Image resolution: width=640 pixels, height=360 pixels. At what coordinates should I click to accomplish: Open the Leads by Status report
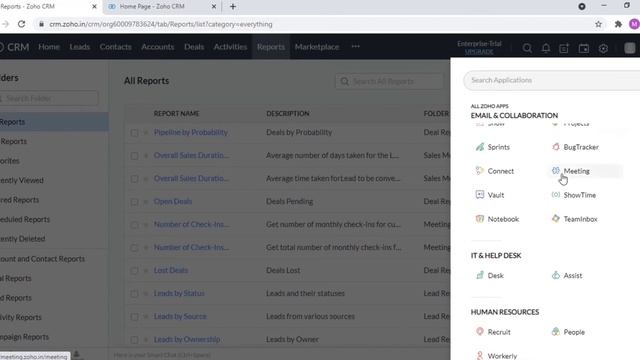(179, 293)
